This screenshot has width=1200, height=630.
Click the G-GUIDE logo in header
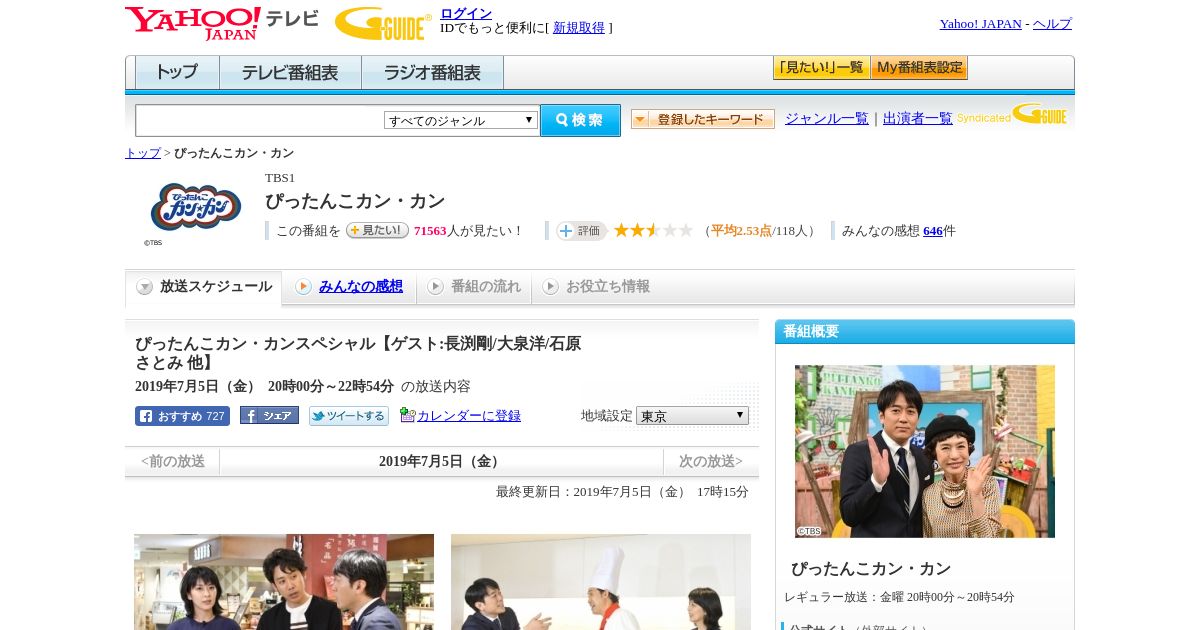pos(383,23)
